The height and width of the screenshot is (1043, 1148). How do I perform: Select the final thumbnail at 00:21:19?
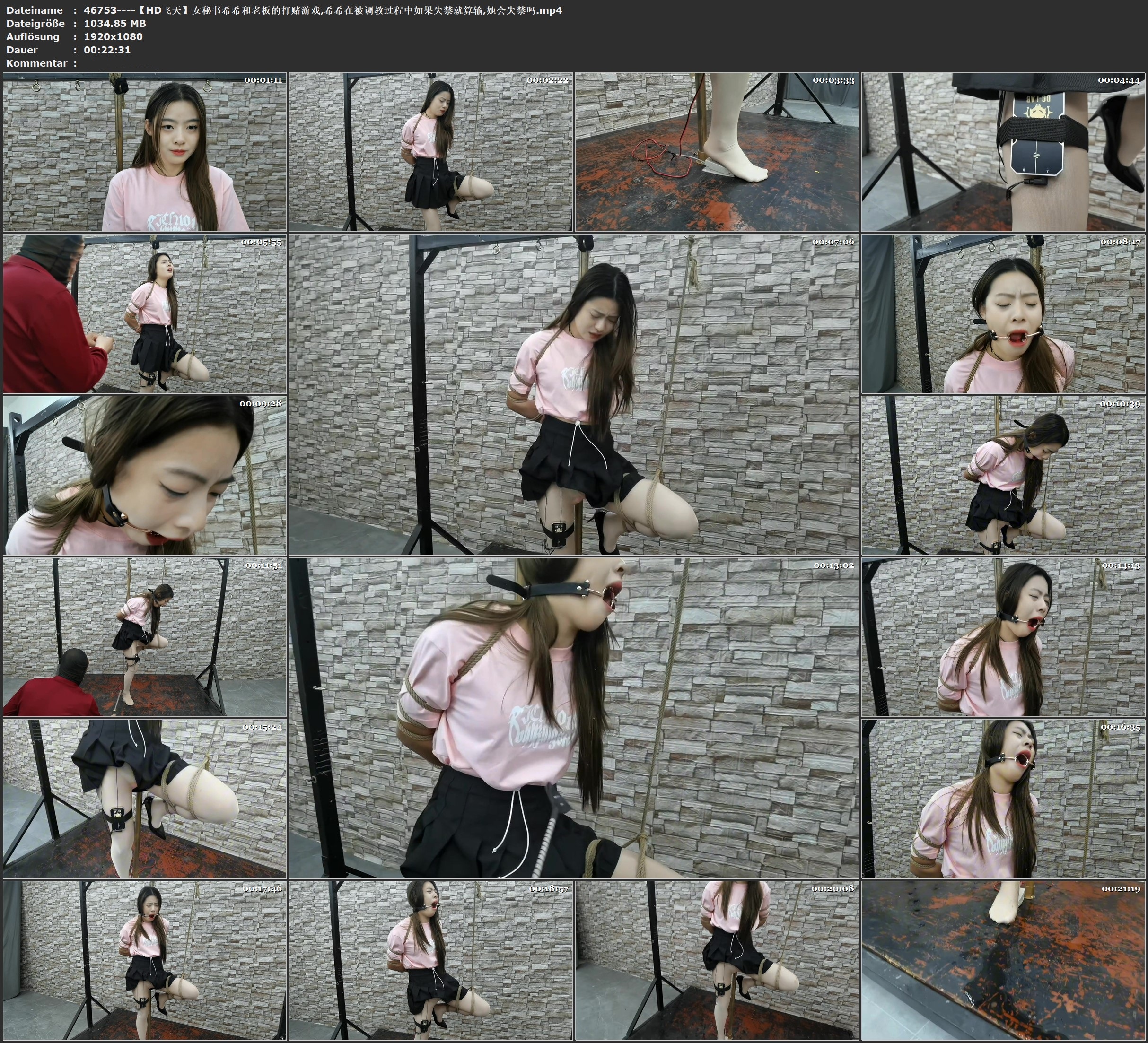(1003, 960)
